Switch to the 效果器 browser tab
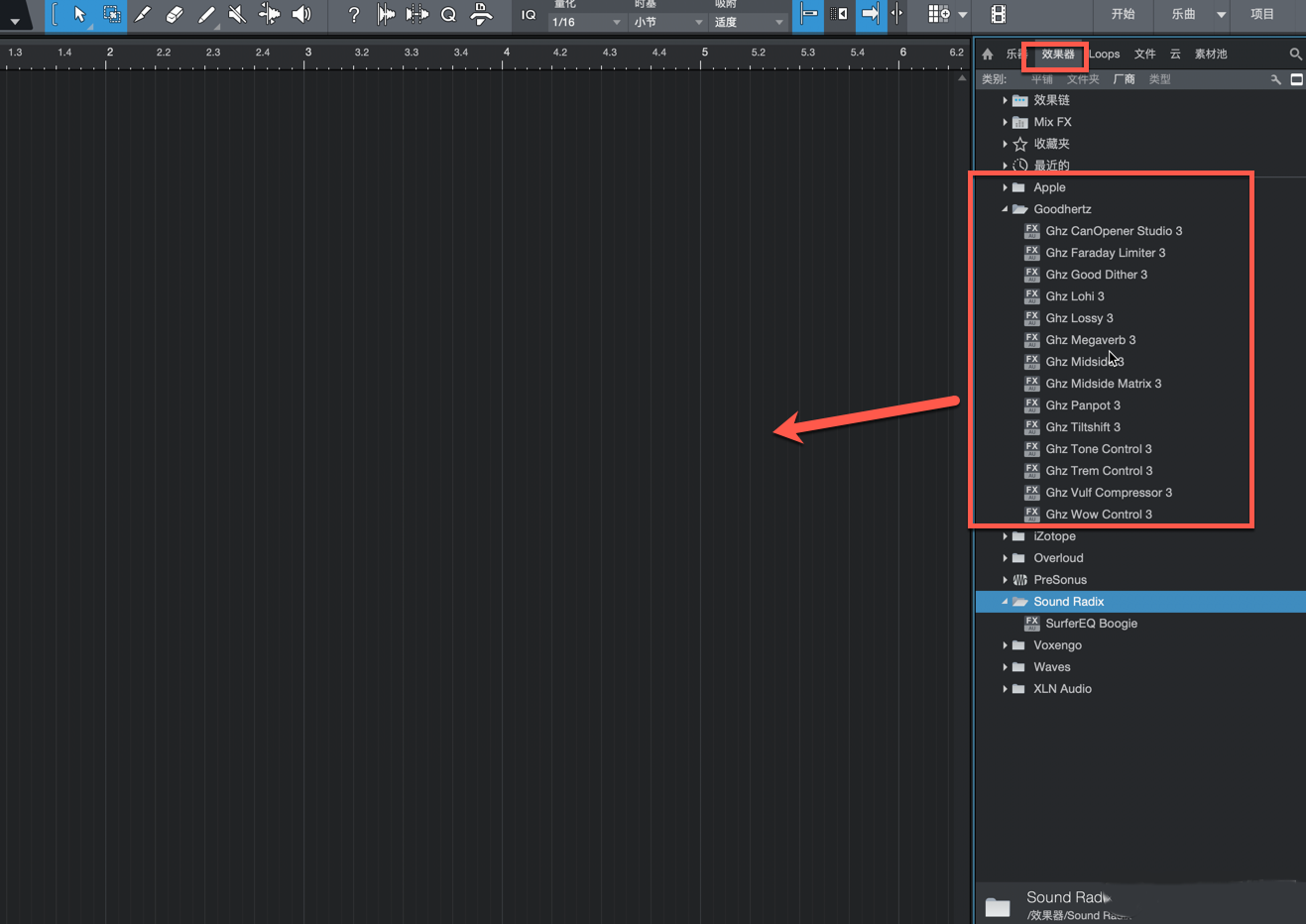The height and width of the screenshot is (924, 1306). (x=1058, y=55)
